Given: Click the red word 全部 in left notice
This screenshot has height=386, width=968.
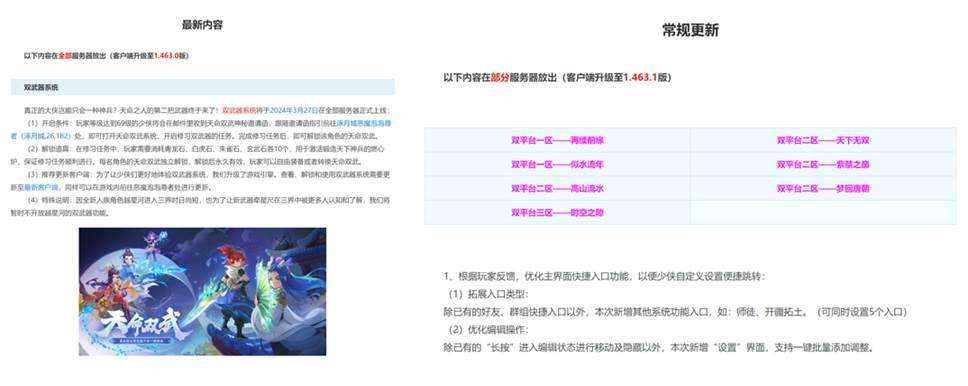Looking at the screenshot, I should (x=65, y=56).
